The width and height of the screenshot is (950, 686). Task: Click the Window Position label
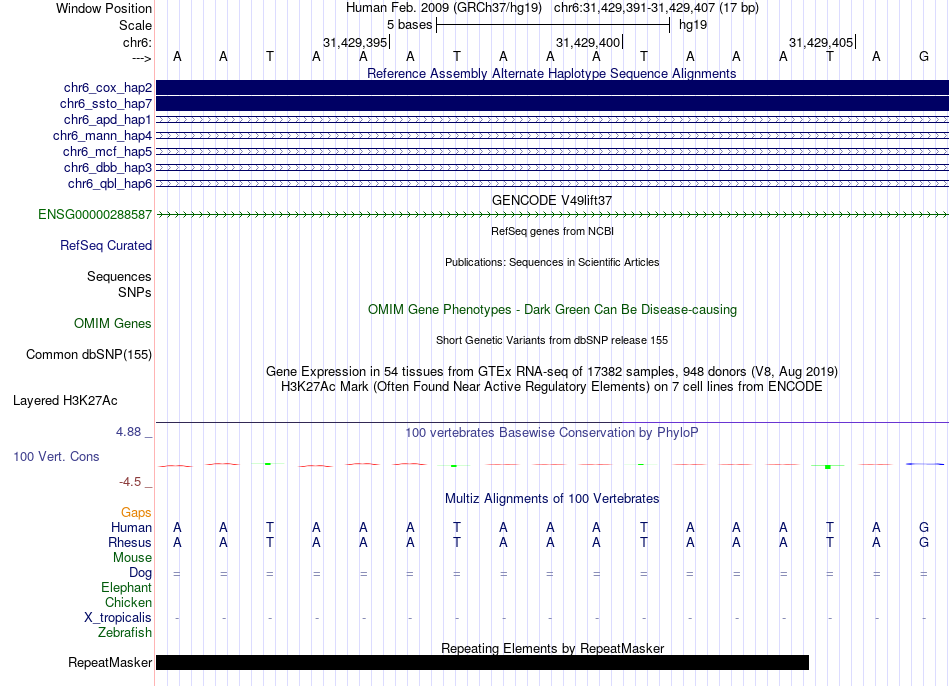pyautogui.click(x=104, y=8)
